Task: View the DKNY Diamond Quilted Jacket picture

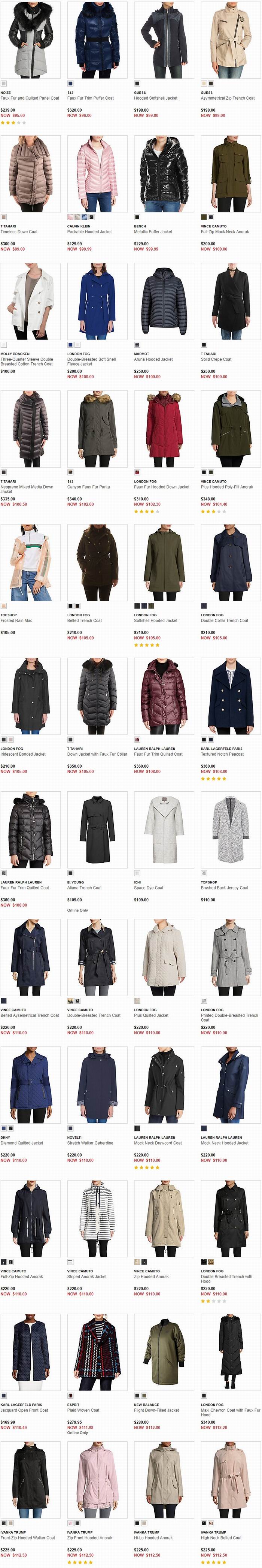Action: [30, 1085]
